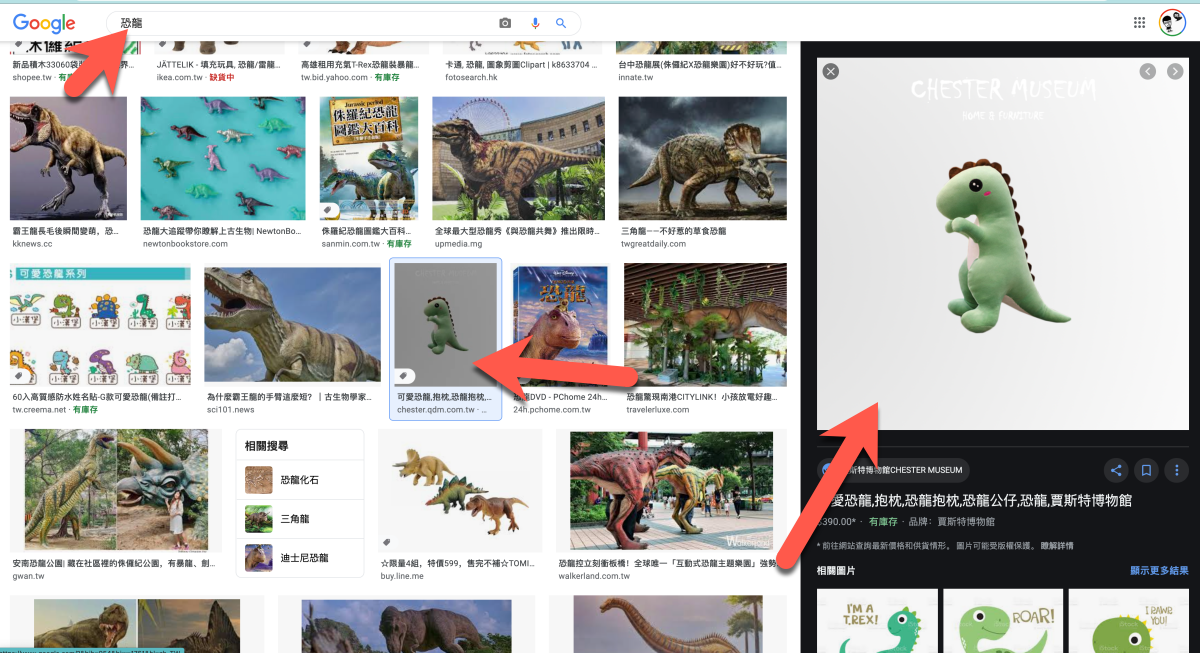Viewport: 1200px width, 653px height.
Task: Share the previewed dinosaur image
Action: [x=1117, y=470]
